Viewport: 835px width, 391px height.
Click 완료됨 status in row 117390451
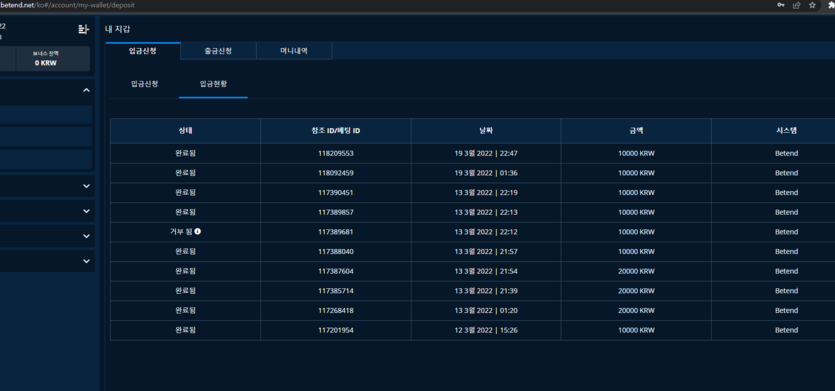click(185, 192)
